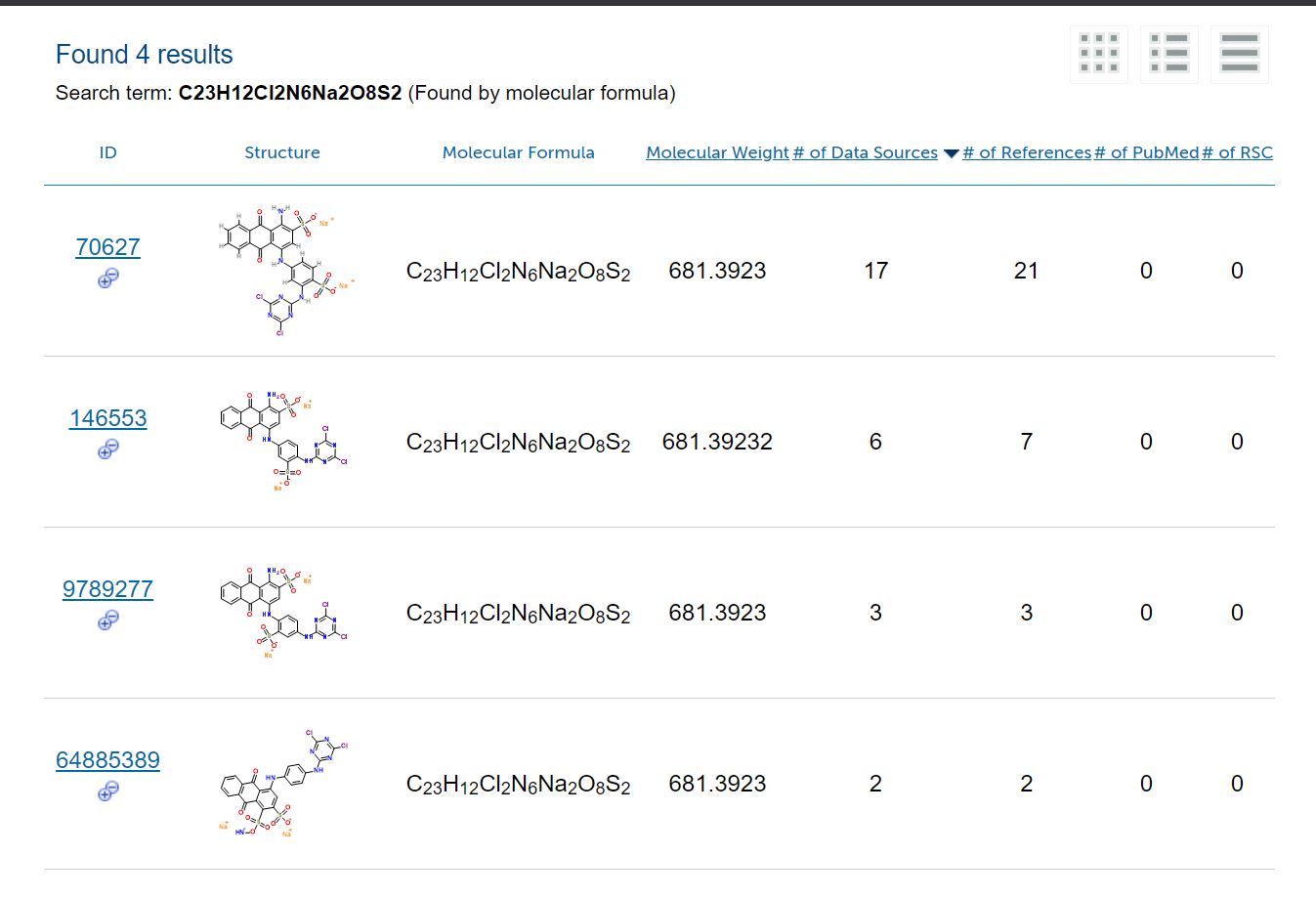
Task: Sort by # of References column
Action: point(1027,152)
